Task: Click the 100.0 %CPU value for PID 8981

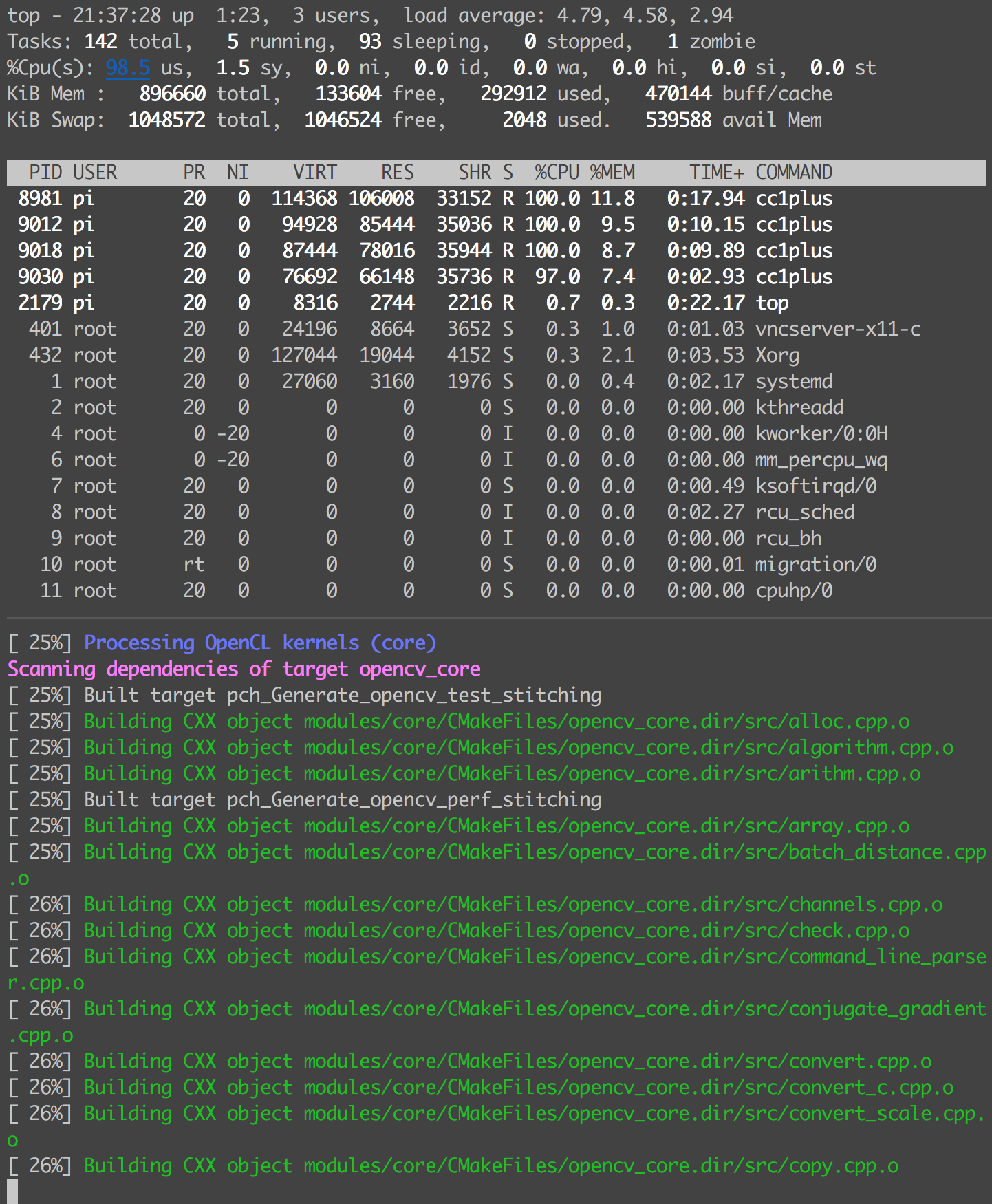Action: point(552,198)
